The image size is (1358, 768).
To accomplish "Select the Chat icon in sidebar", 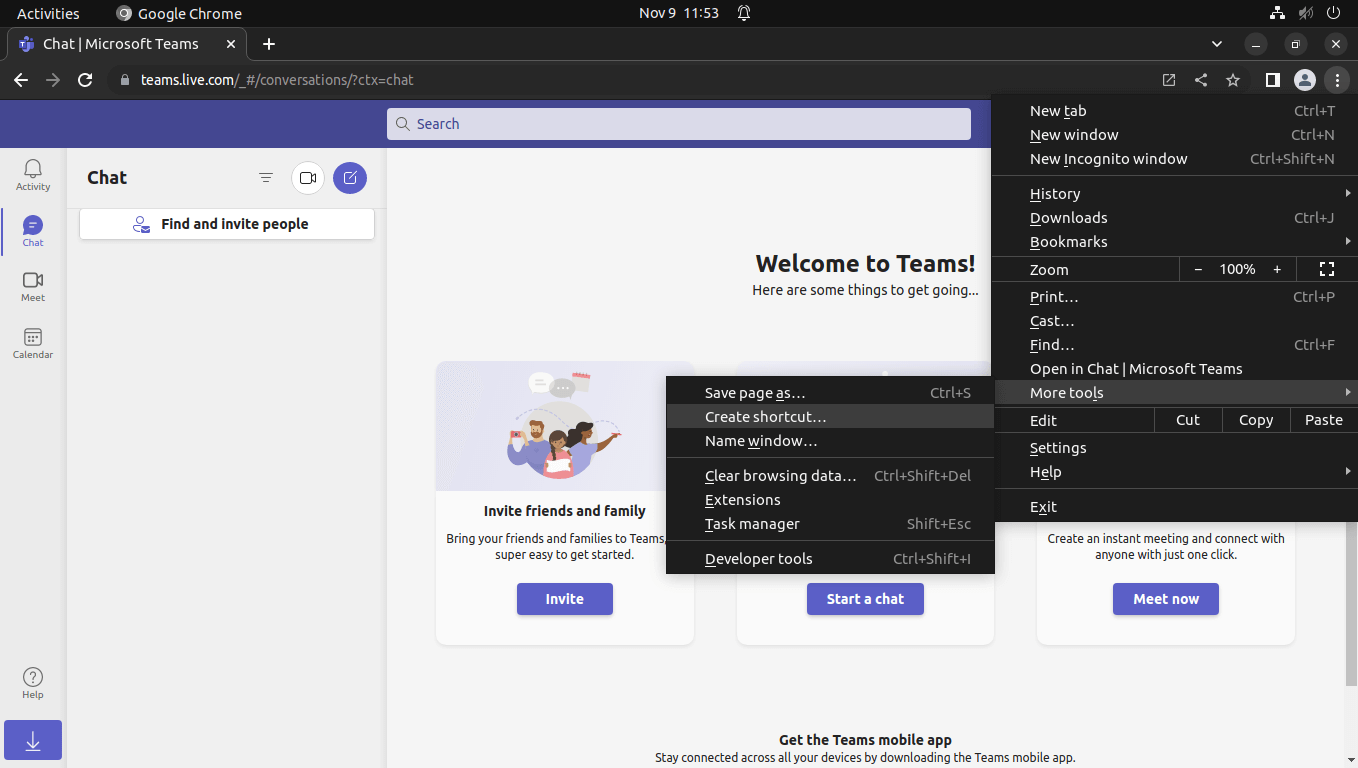I will pos(32,230).
